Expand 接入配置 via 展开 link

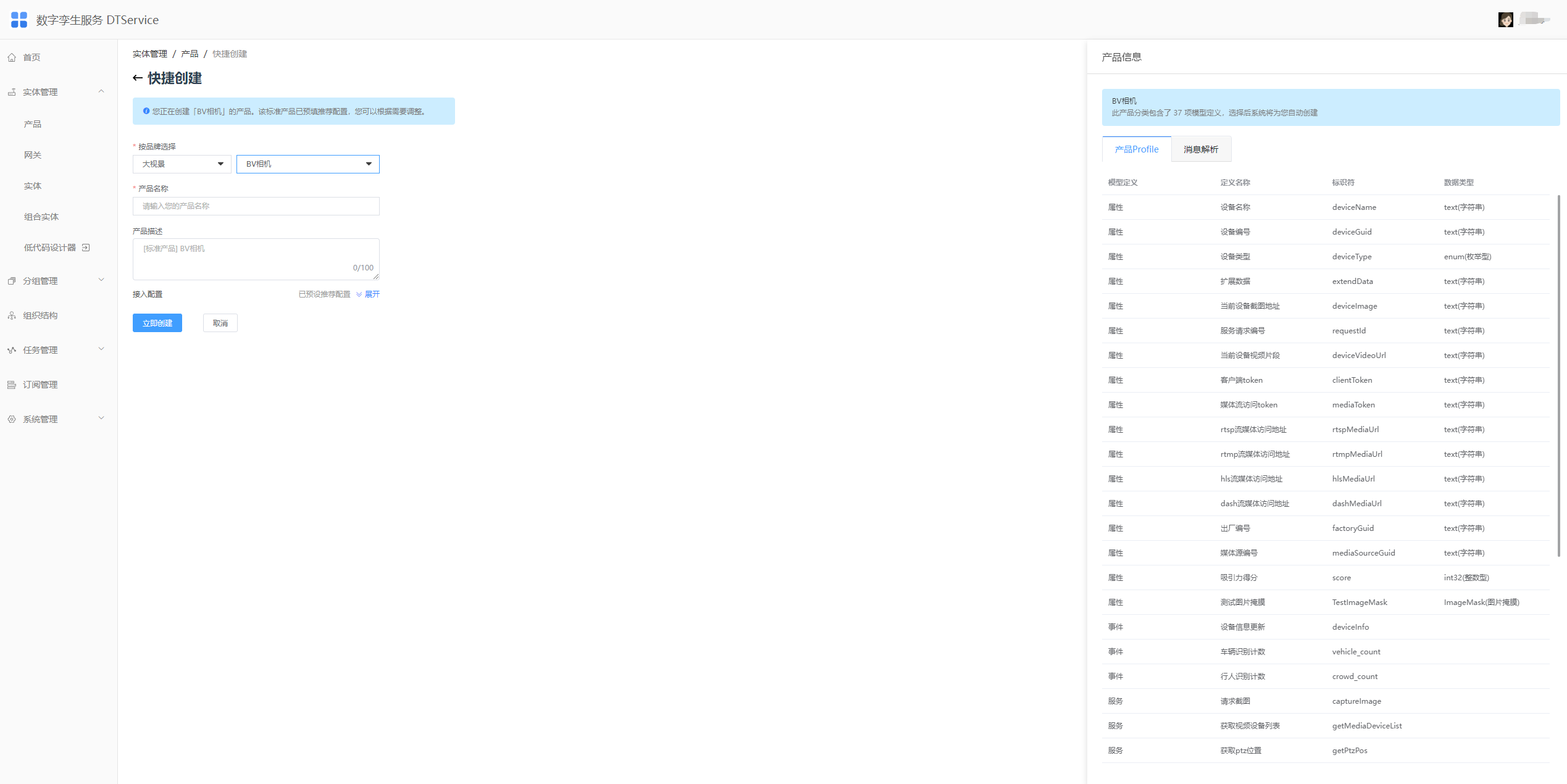pos(368,294)
